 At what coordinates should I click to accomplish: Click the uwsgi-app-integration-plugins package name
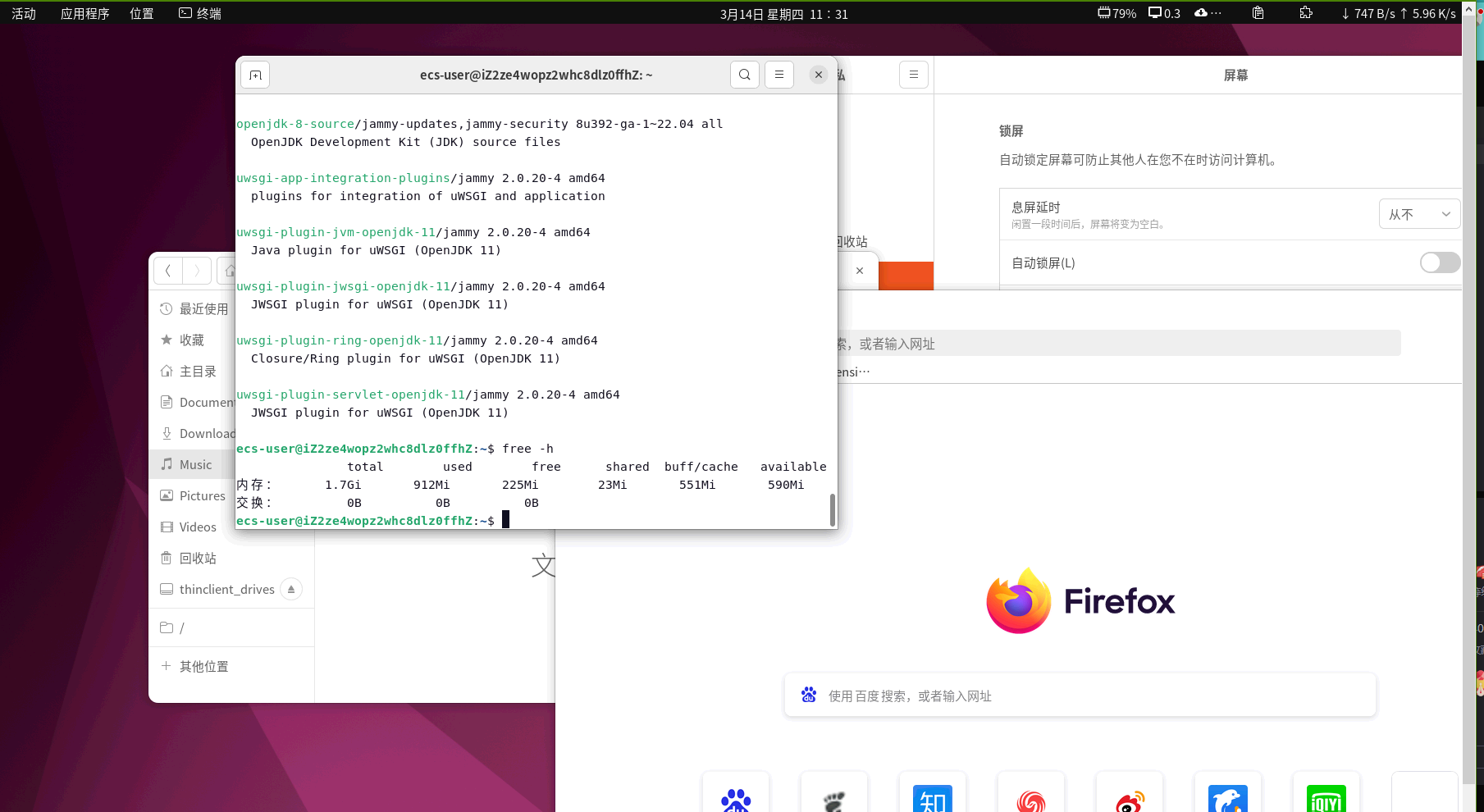point(343,178)
